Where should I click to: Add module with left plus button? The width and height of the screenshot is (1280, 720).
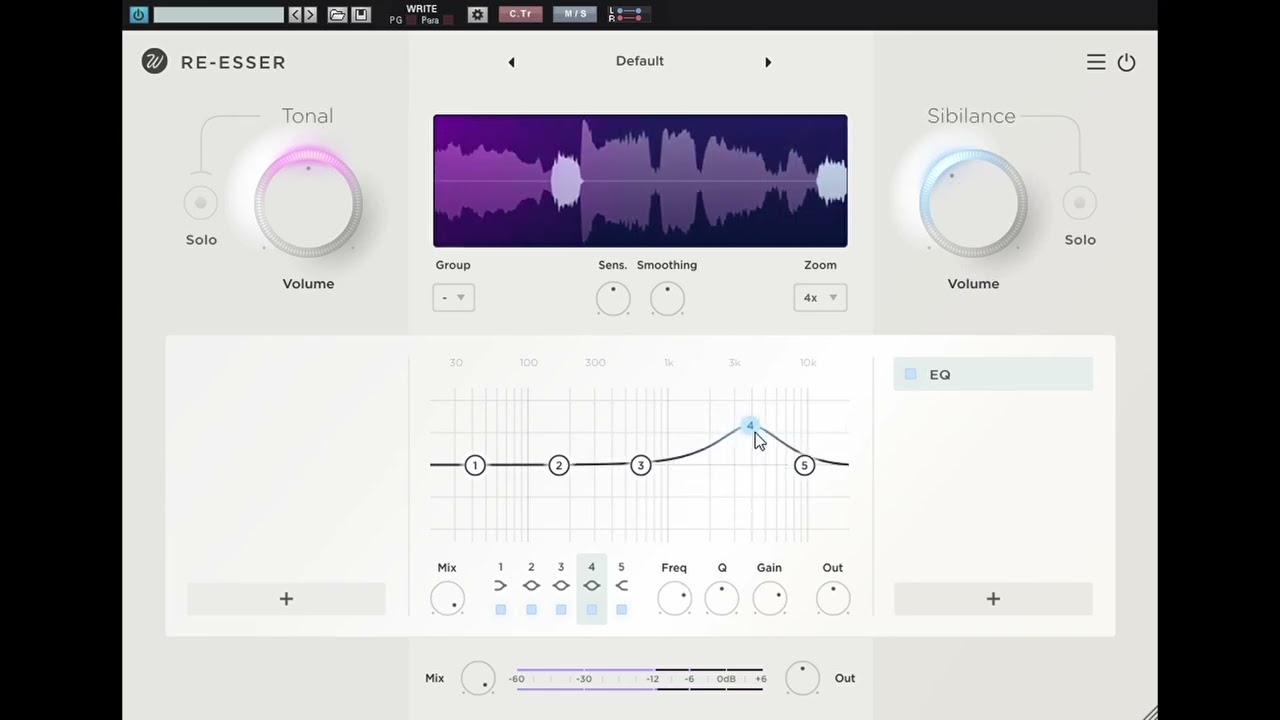[x=286, y=599]
